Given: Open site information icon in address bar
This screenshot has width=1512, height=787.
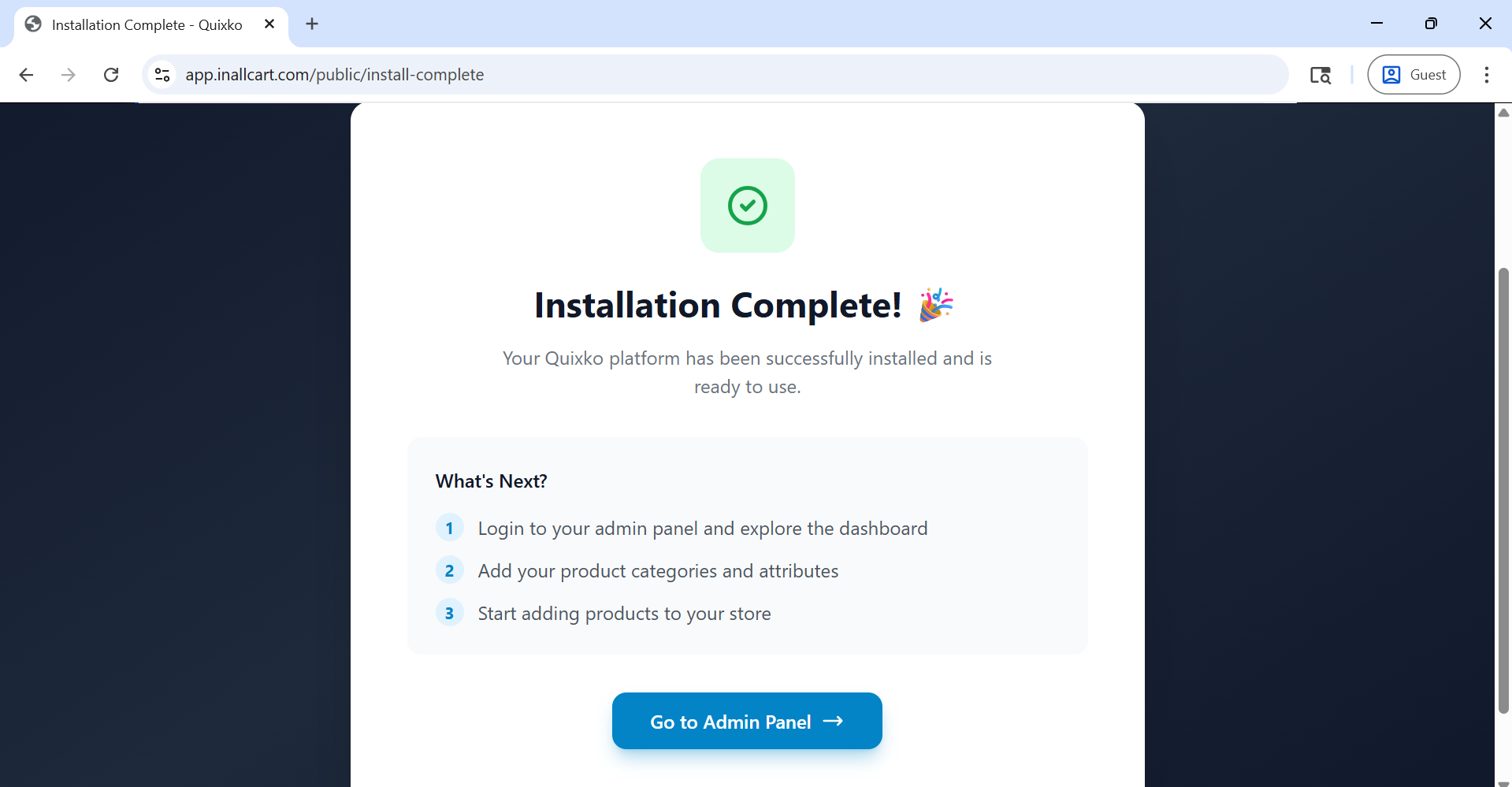Looking at the screenshot, I should pos(162,75).
